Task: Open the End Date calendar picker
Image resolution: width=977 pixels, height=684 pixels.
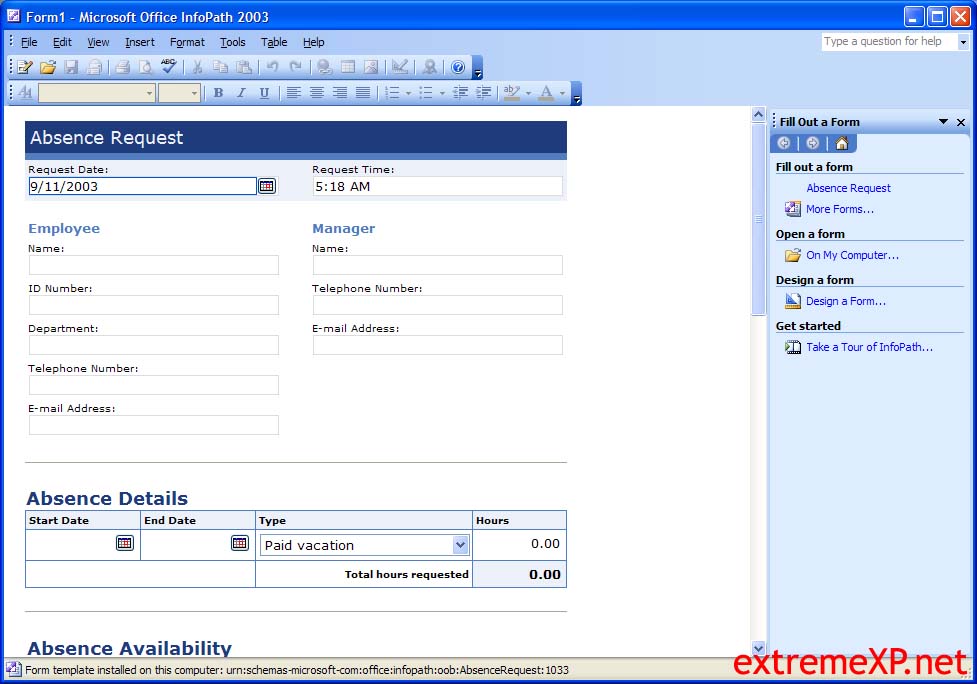Action: click(240, 543)
